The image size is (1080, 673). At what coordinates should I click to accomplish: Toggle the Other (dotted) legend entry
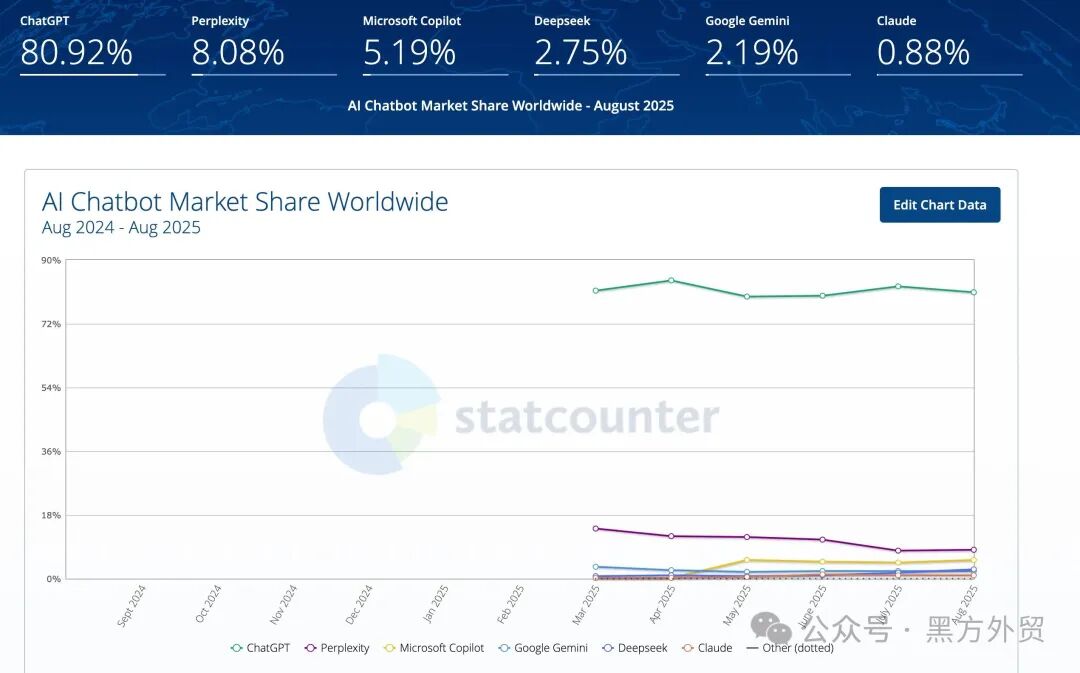tap(788, 648)
